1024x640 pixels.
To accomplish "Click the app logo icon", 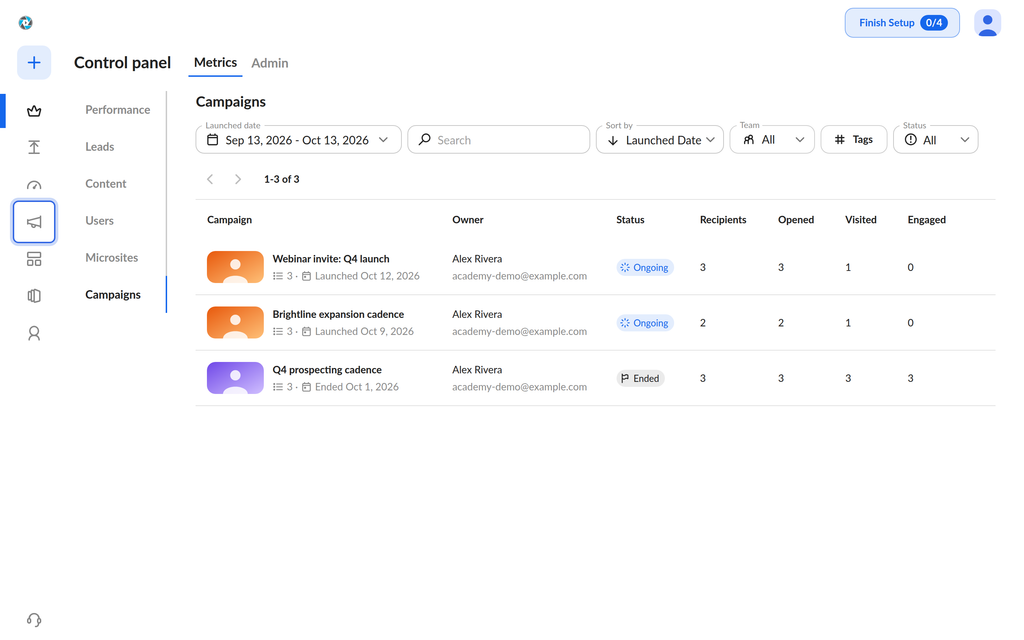I will click(x=25, y=23).
